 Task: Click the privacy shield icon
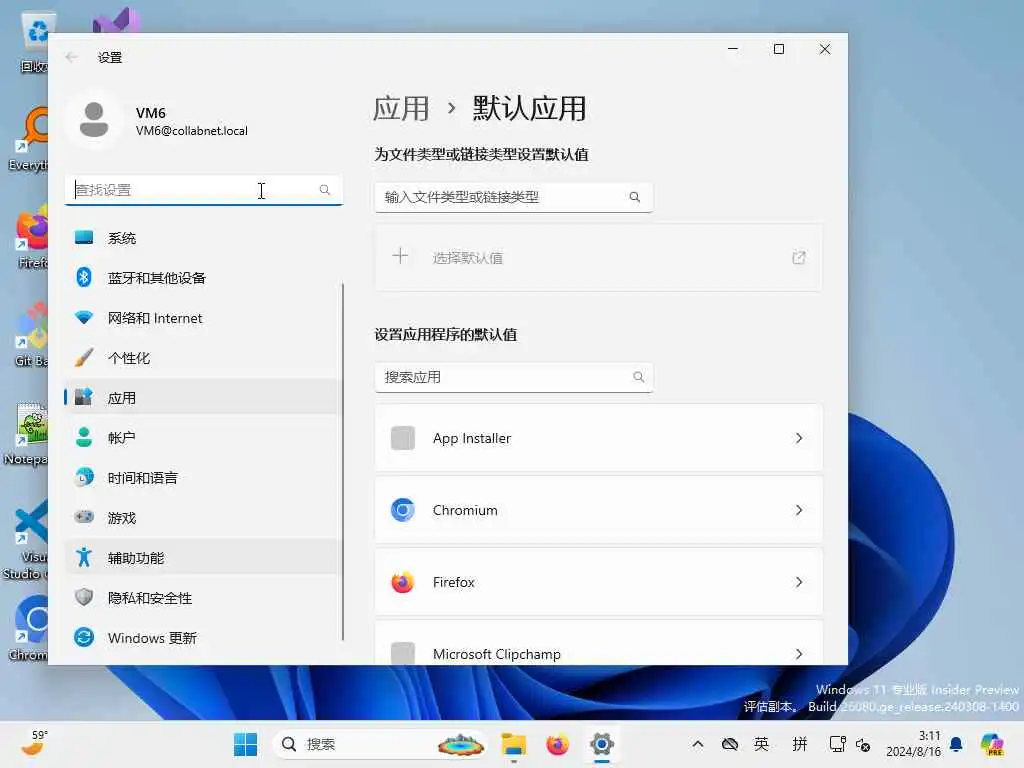84,597
